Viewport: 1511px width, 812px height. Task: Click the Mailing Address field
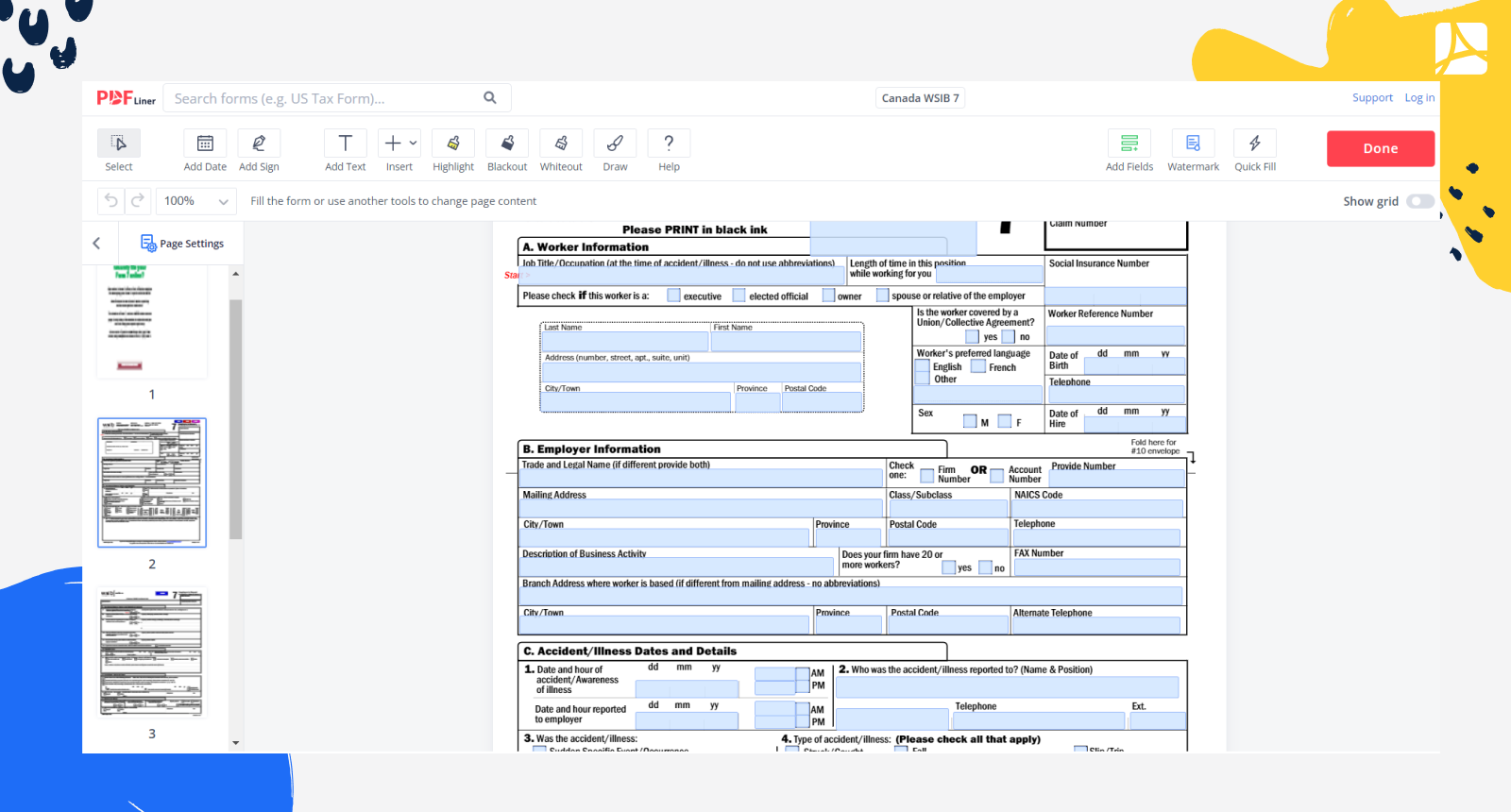tap(702, 508)
